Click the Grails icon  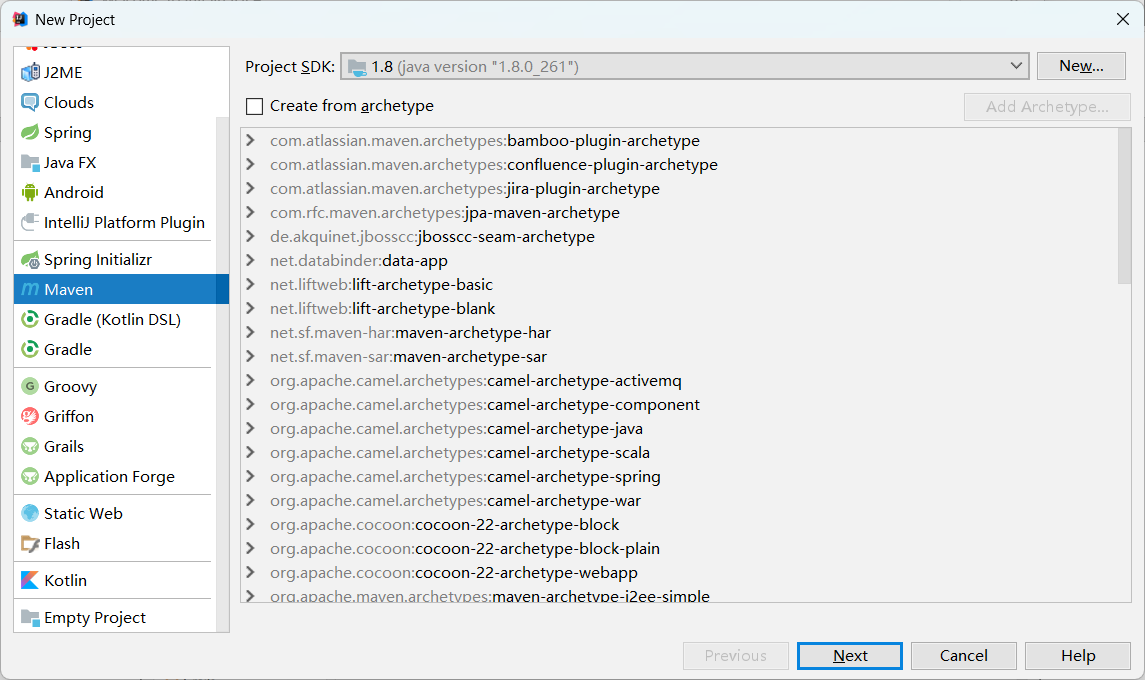[30, 446]
